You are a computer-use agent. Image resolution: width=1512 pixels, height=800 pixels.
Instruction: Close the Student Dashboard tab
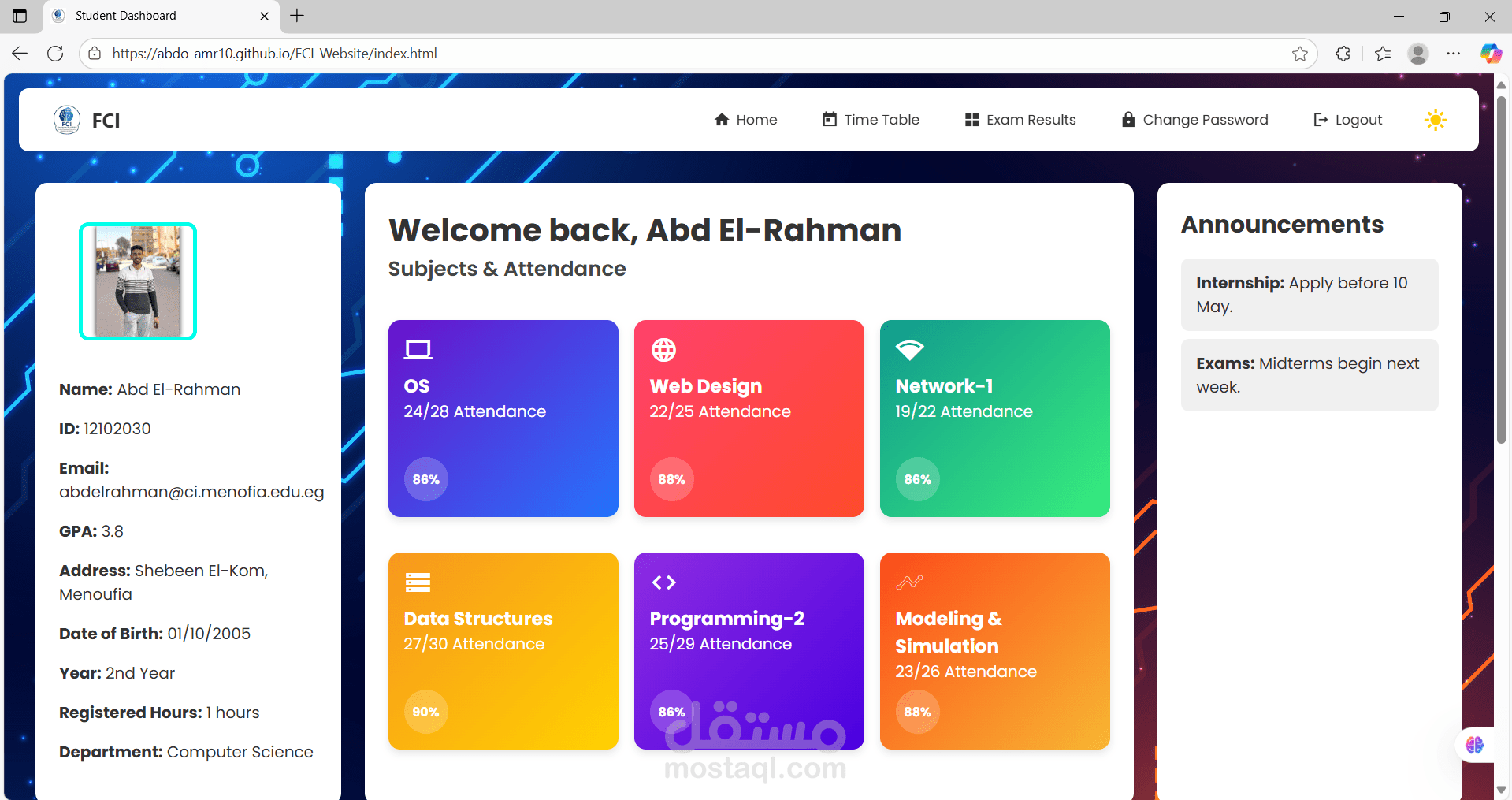264,16
